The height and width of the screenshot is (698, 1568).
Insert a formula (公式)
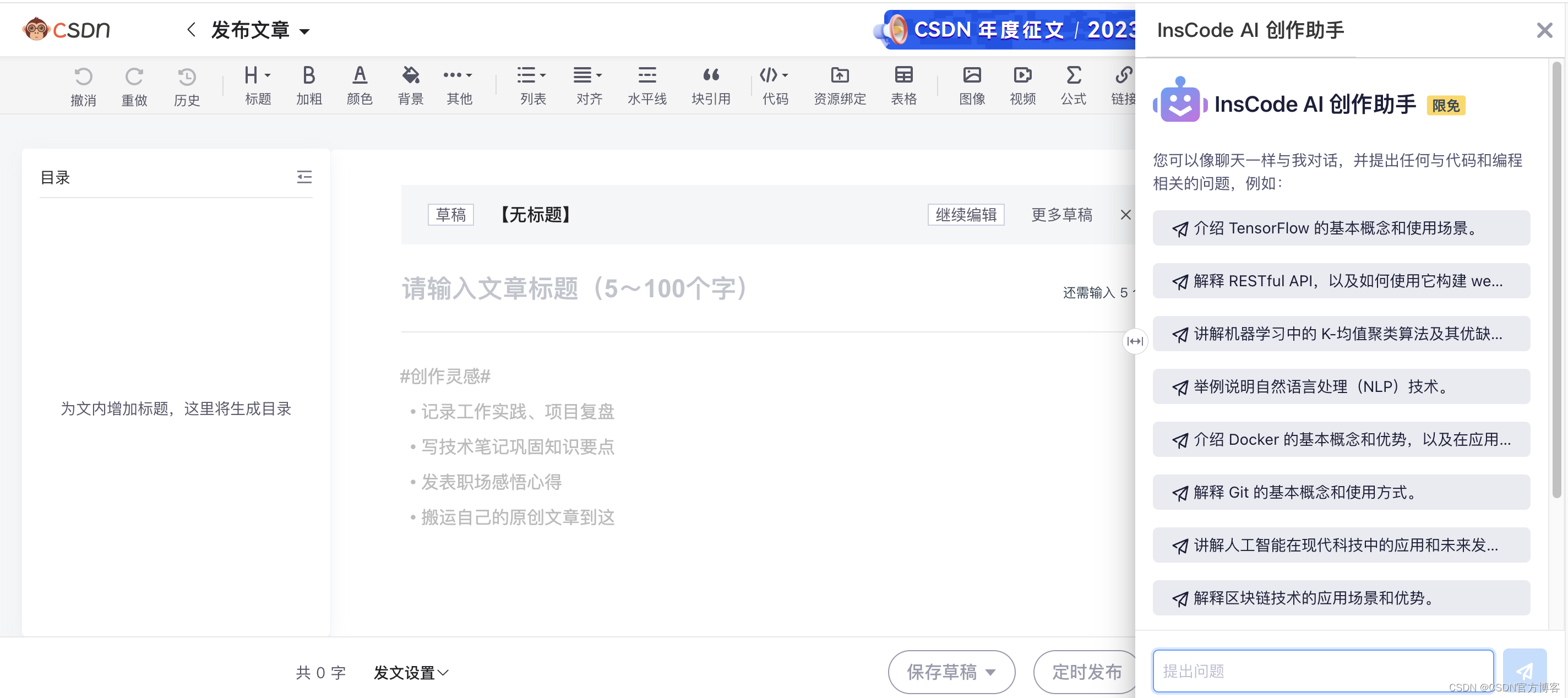tap(1073, 75)
